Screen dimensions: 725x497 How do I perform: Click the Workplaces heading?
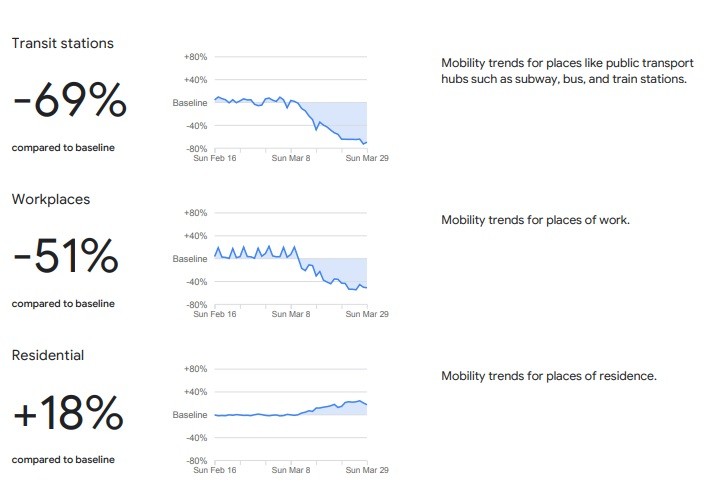tap(51, 199)
